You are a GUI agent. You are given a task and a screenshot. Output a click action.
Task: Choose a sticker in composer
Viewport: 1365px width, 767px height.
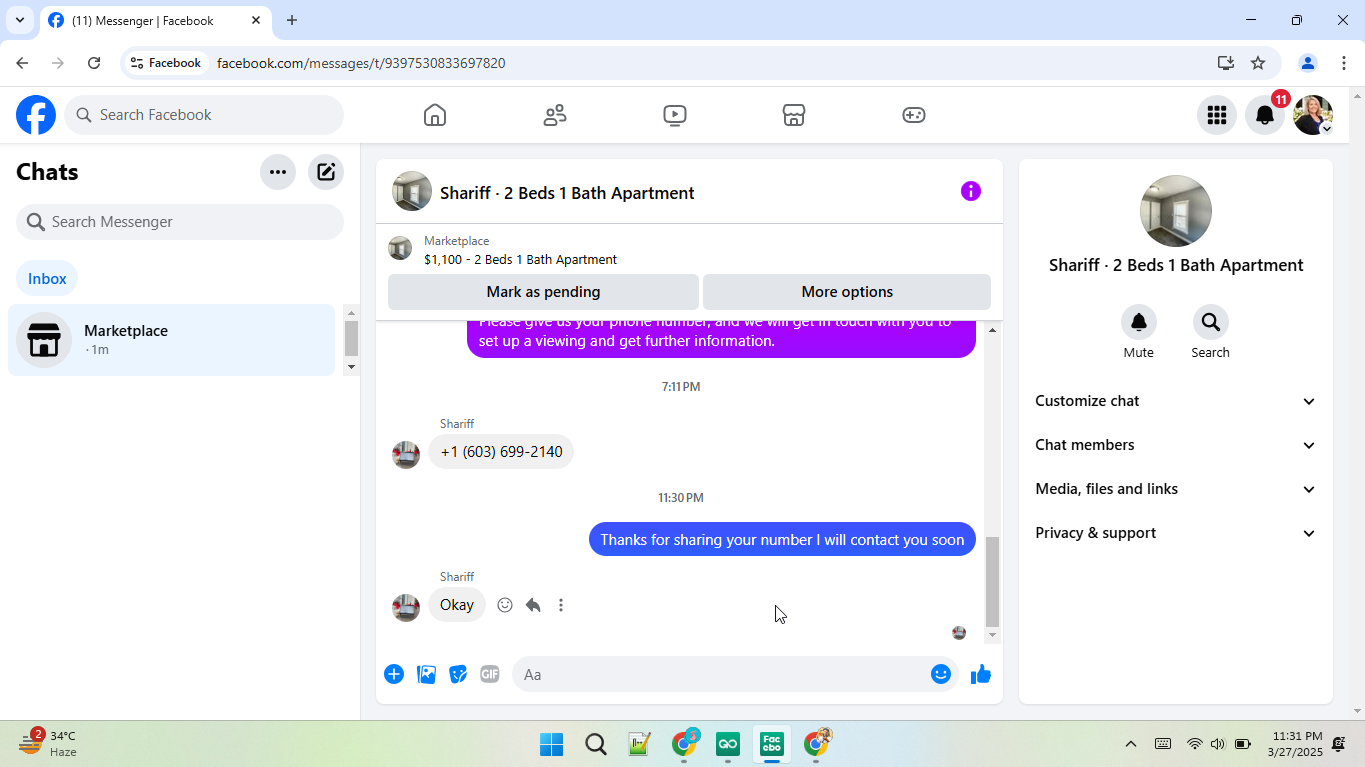tap(458, 674)
